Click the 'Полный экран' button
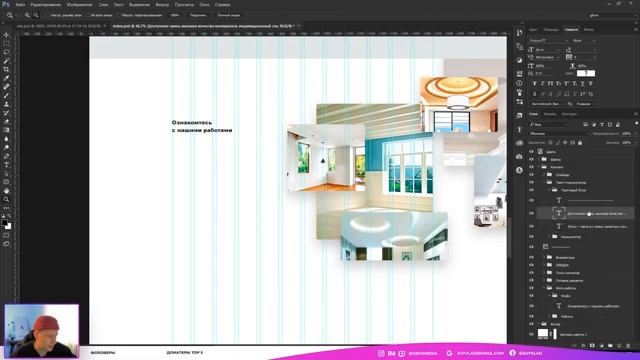The width and height of the screenshot is (640, 360). pos(229,15)
